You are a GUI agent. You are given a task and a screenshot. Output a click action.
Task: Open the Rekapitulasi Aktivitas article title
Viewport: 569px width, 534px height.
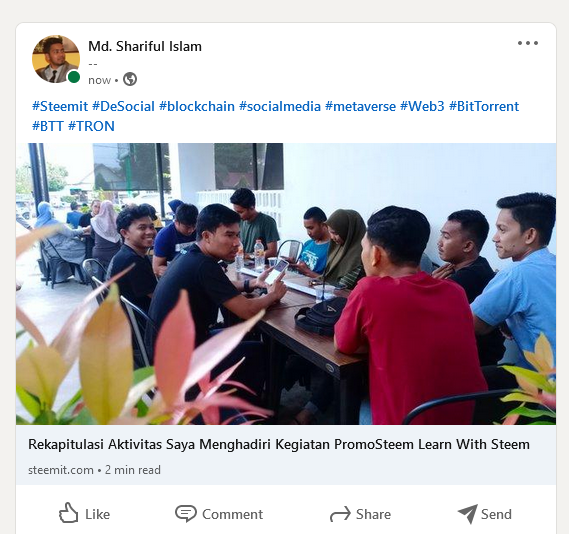[279, 444]
